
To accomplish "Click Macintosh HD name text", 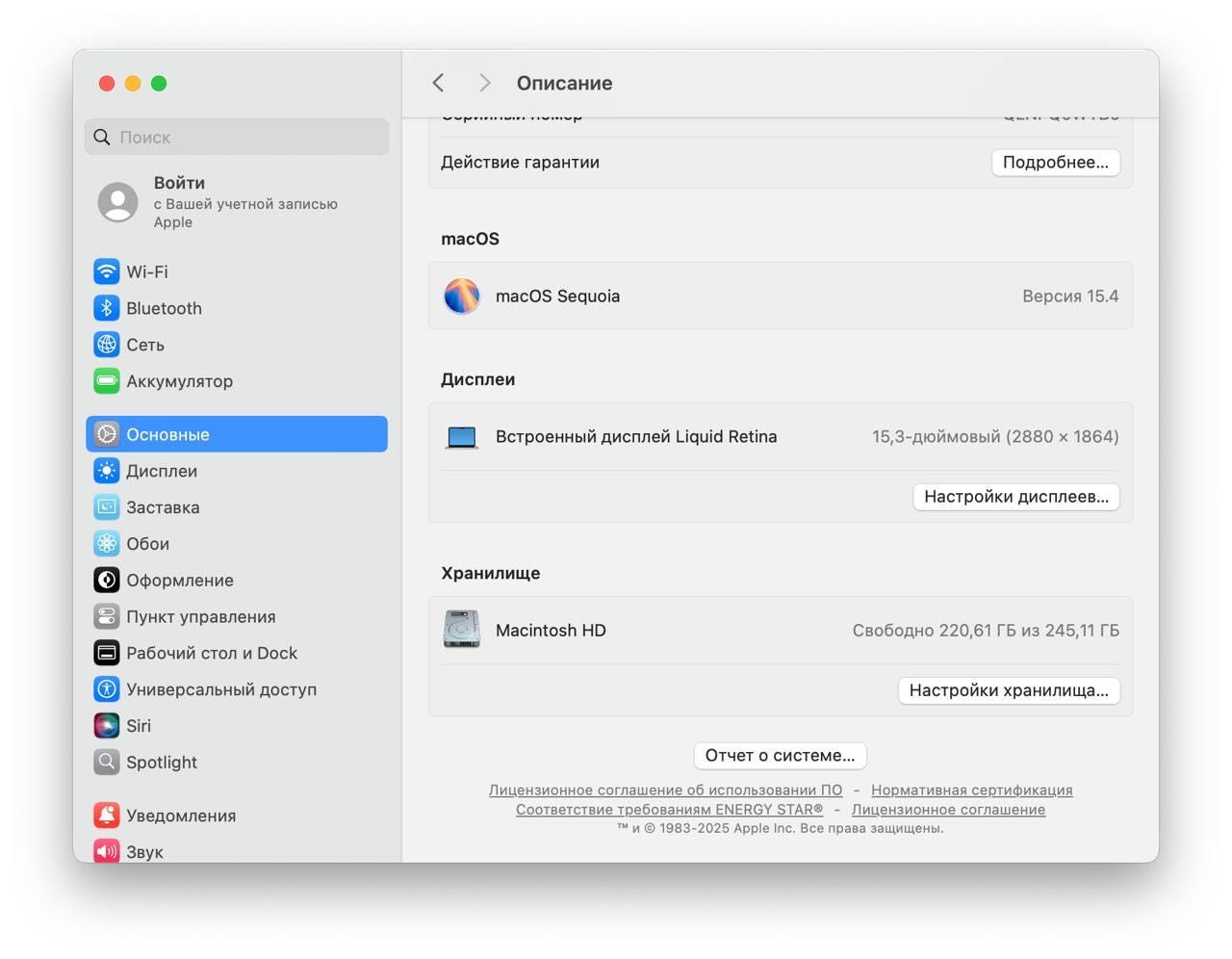I will click(x=551, y=631).
